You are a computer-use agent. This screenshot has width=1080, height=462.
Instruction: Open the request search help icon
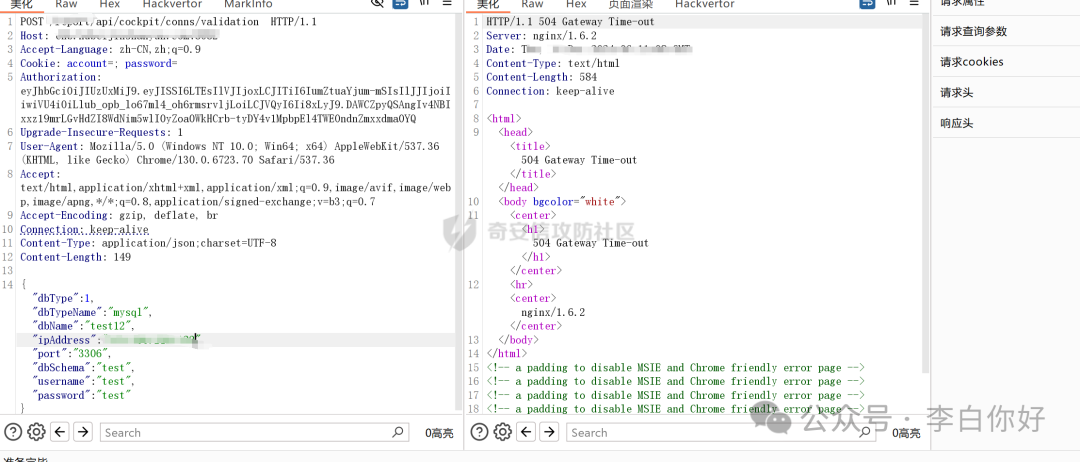(13, 432)
